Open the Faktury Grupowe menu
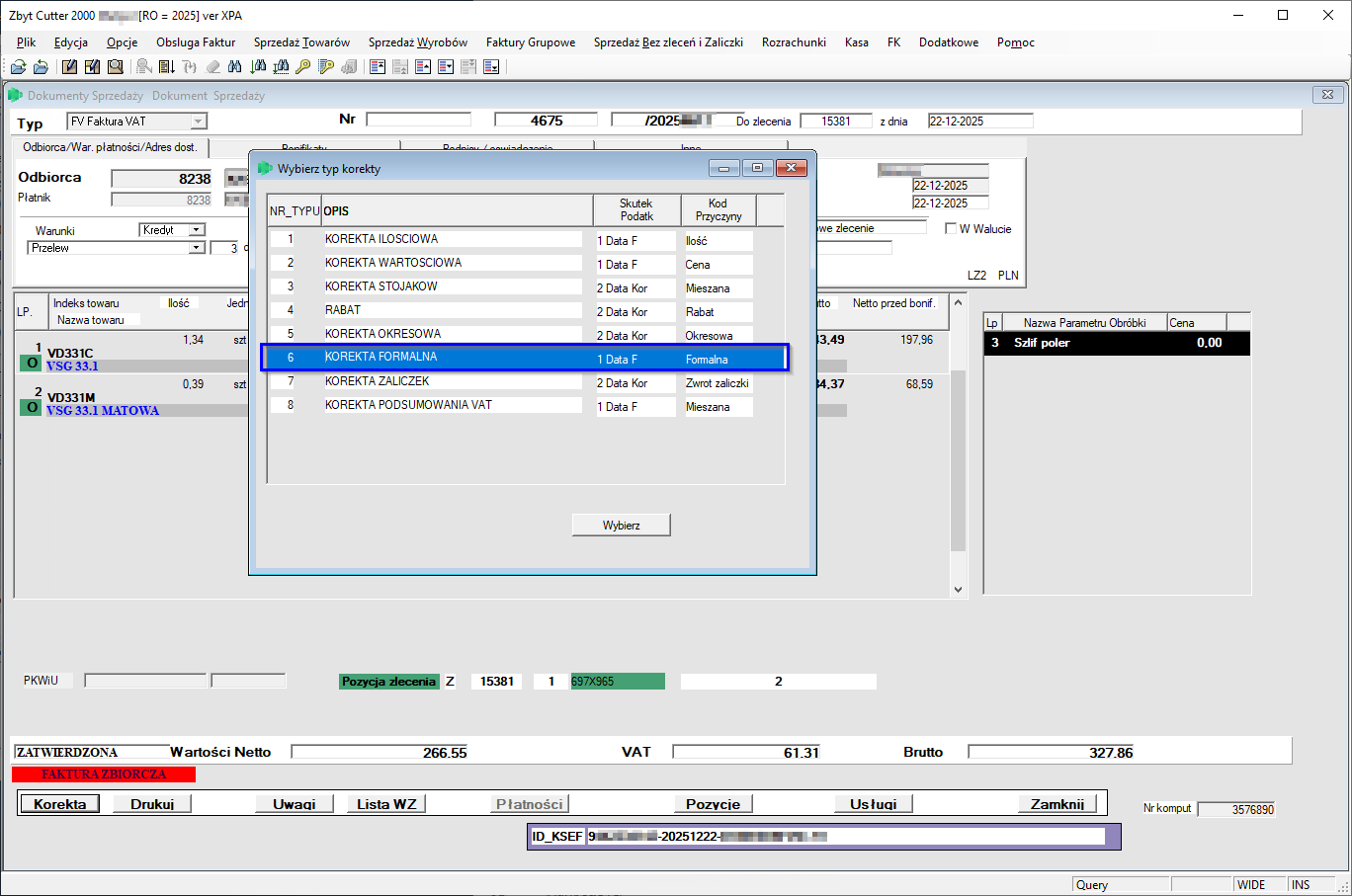The image size is (1352, 896). 531,42
